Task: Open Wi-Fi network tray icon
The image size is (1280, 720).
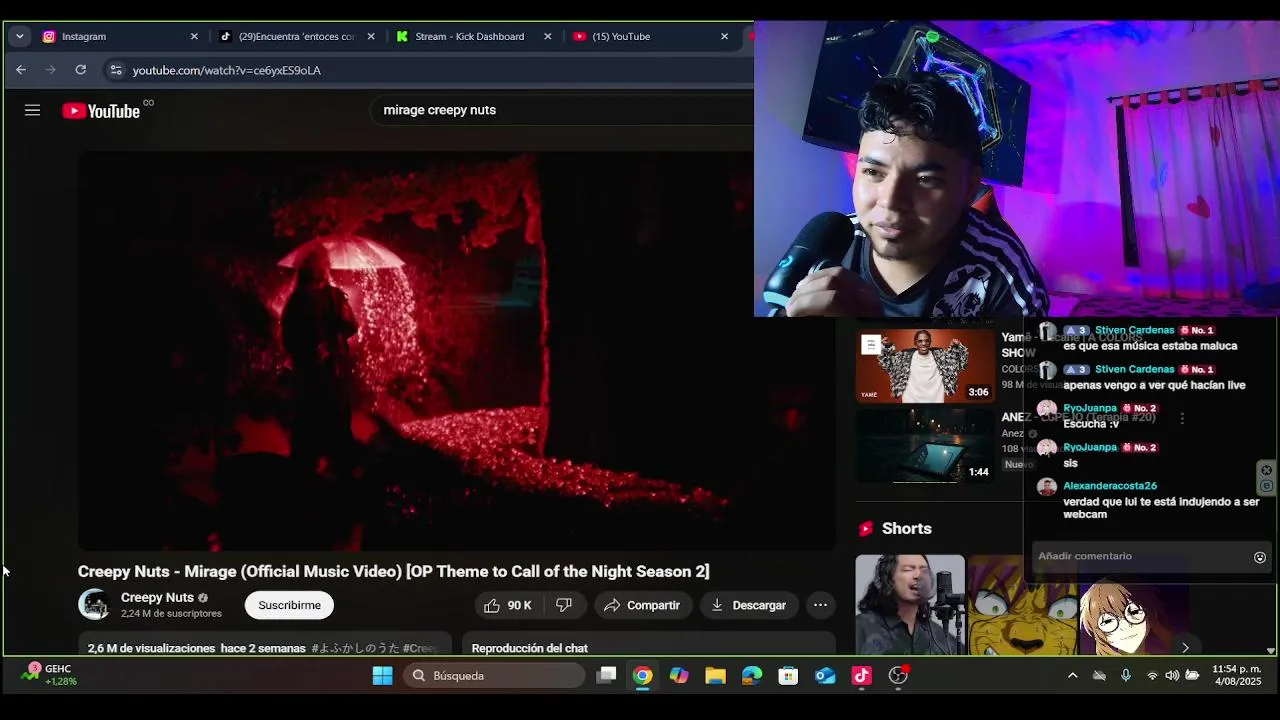Action: pos(1152,676)
